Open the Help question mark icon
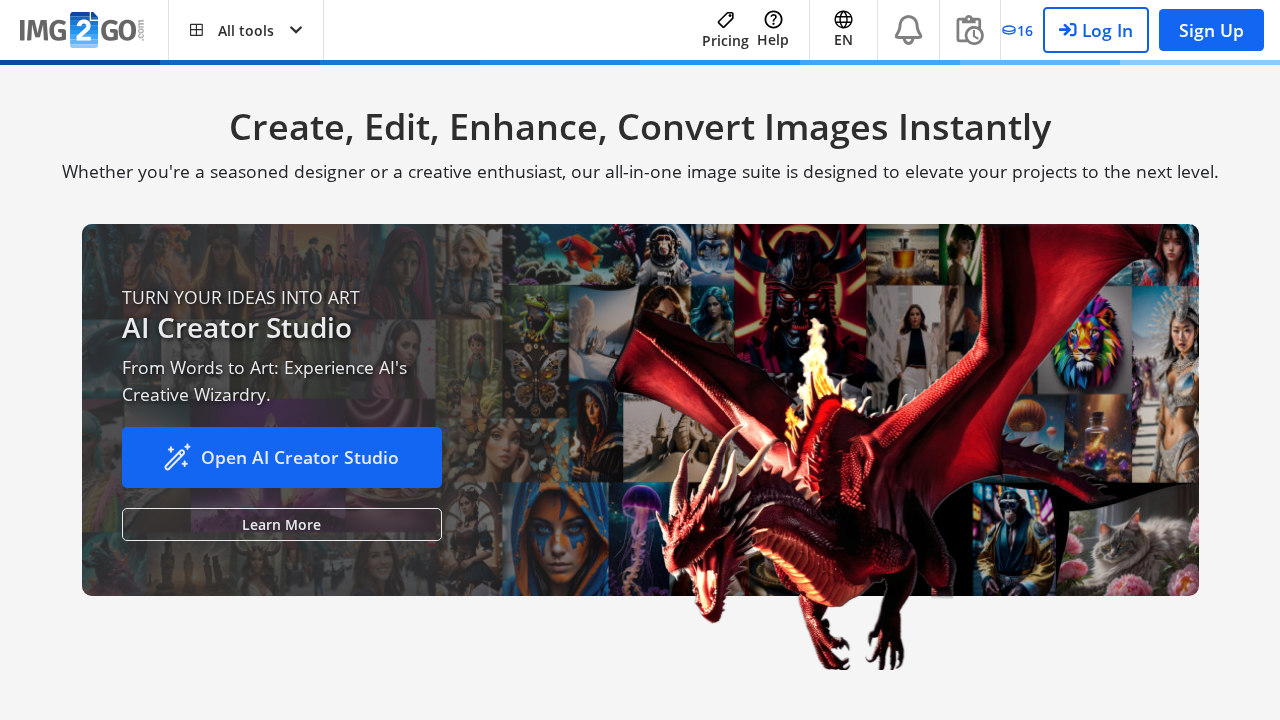The height and width of the screenshot is (720, 1280). (772, 17)
